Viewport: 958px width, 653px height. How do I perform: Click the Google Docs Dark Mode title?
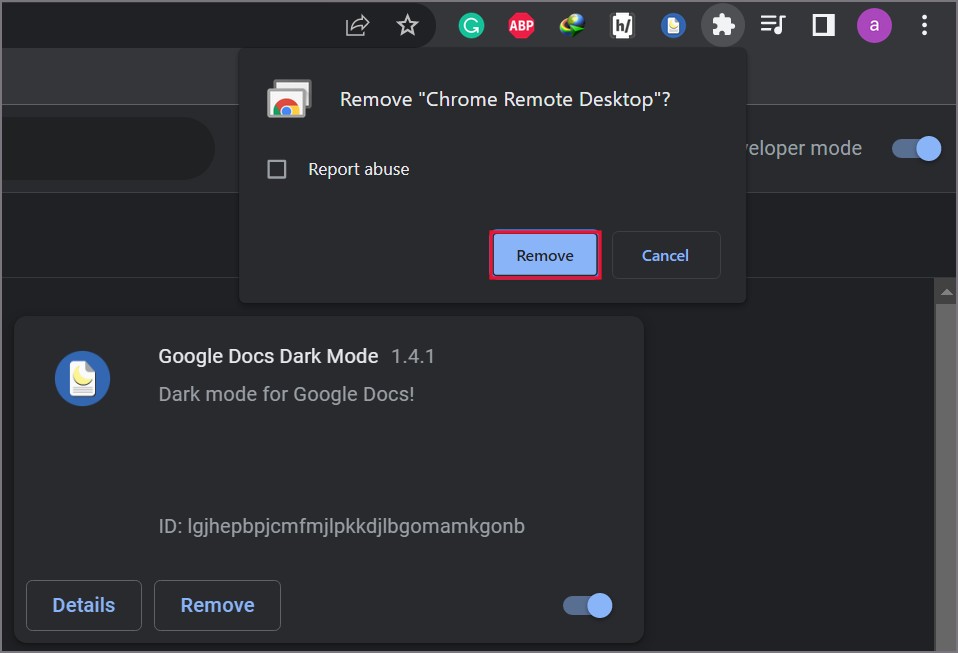pyautogui.click(x=268, y=356)
